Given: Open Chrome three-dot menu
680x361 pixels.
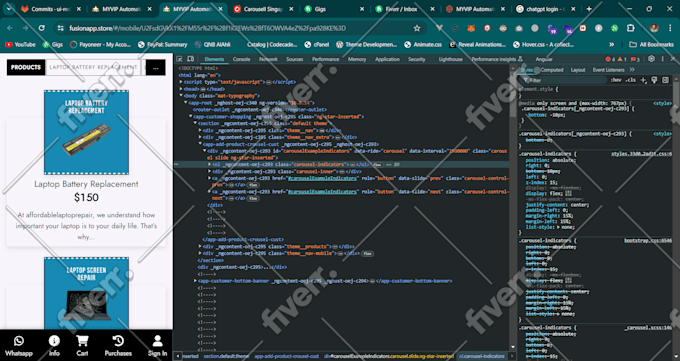Looking at the screenshot, I should click(x=670, y=28).
